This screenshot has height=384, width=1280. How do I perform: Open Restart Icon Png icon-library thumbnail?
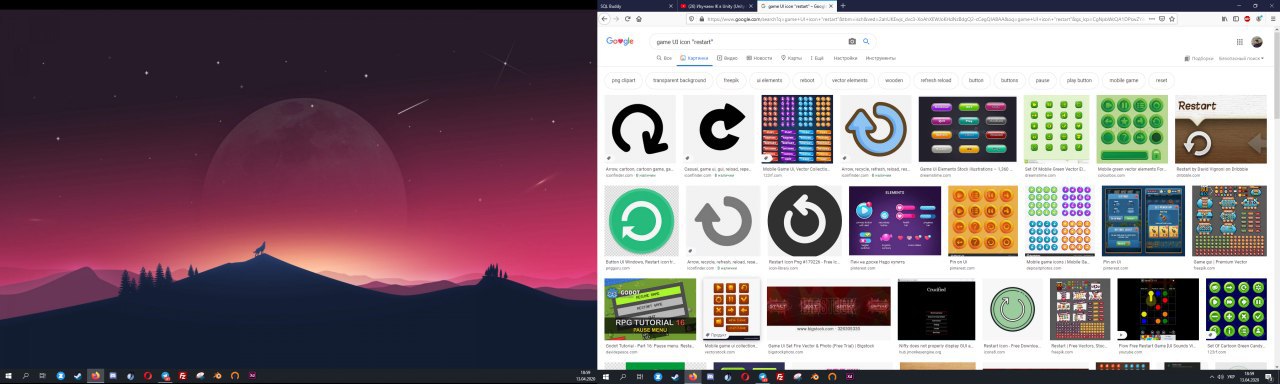(x=804, y=220)
